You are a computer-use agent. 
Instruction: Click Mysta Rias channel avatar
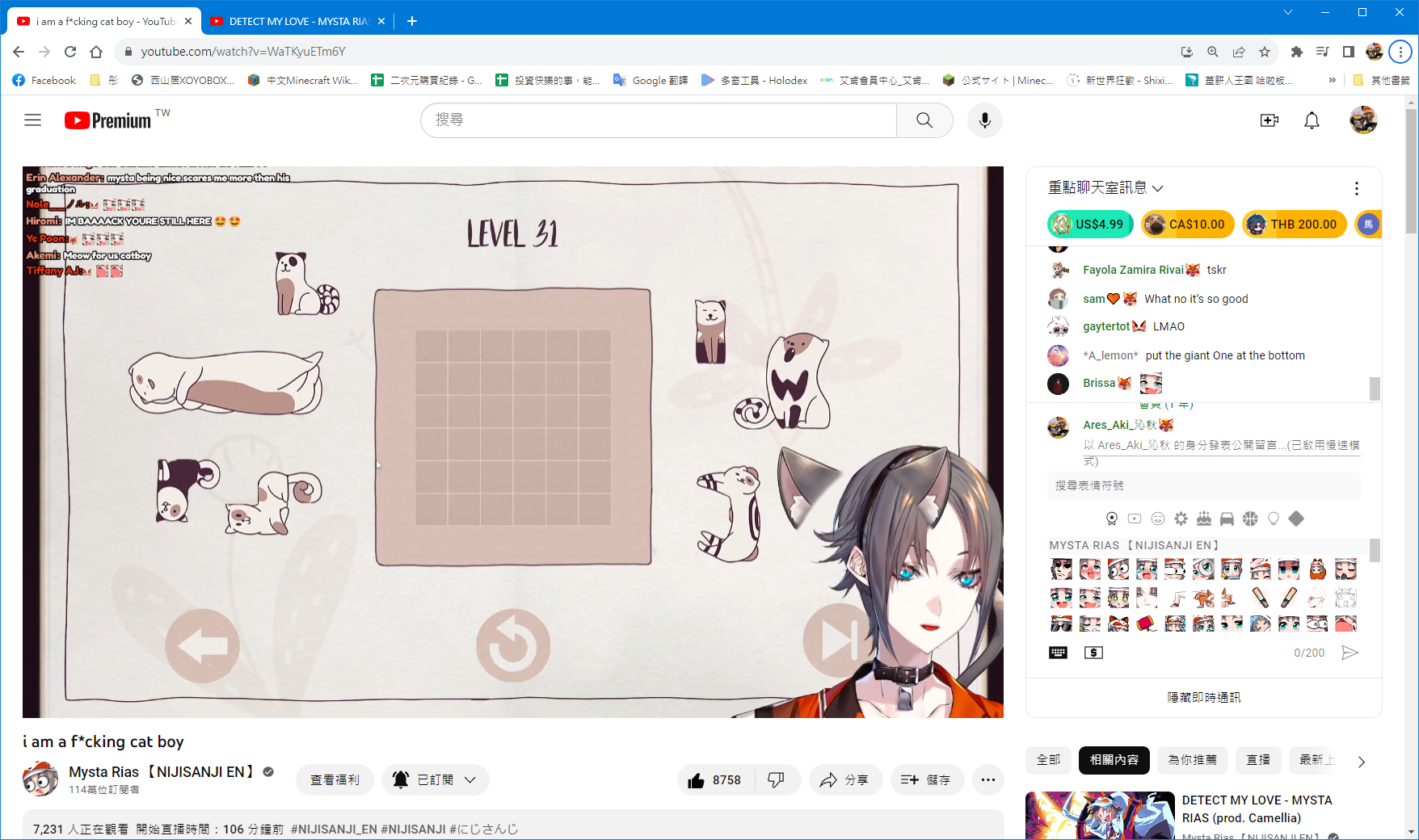[40, 779]
